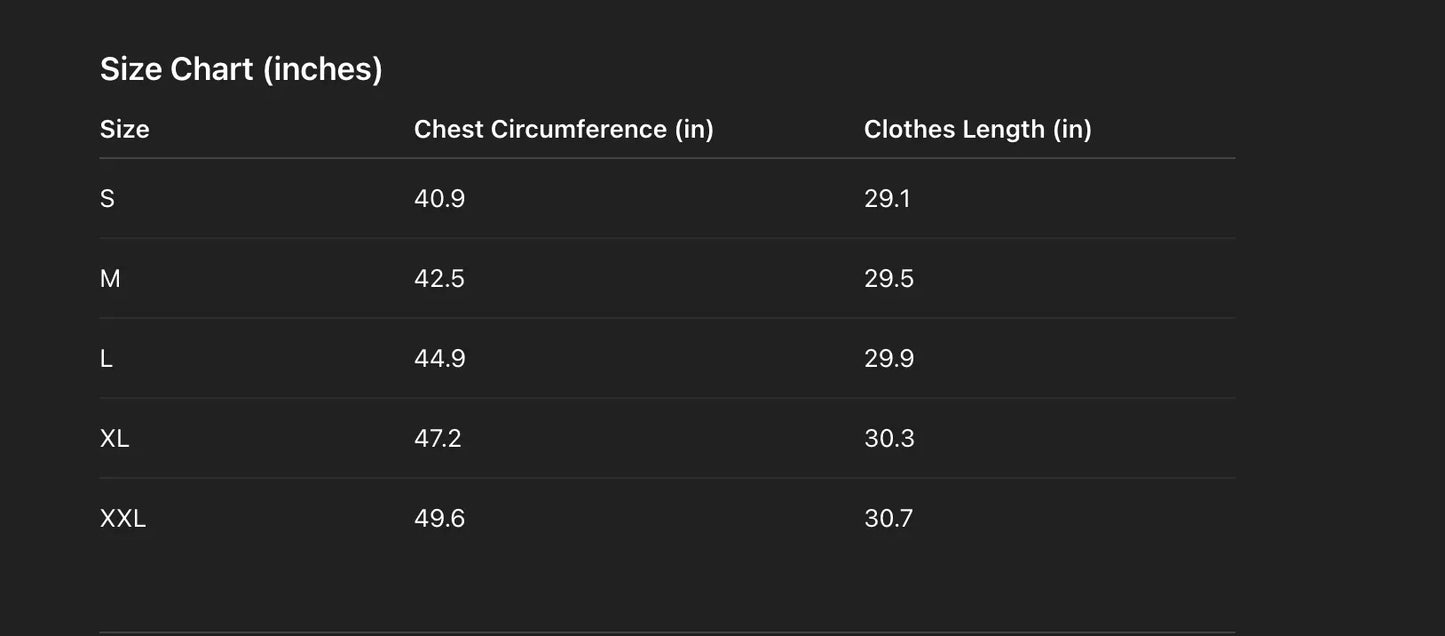Click the 47.2 chest value for XL

point(437,438)
